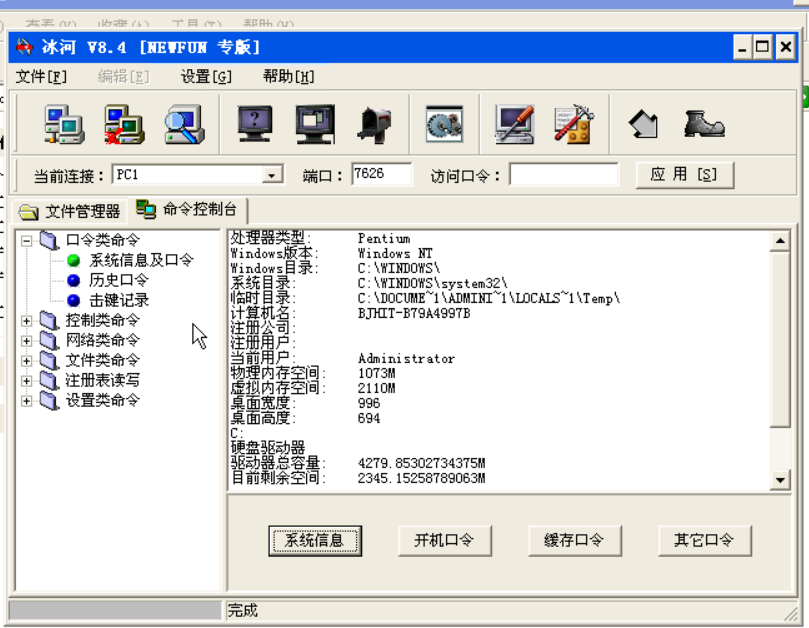Click the screen control monitor icon

315,124
